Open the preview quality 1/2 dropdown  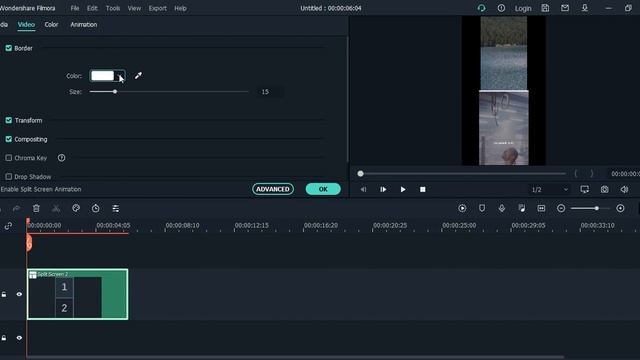(x=550, y=189)
